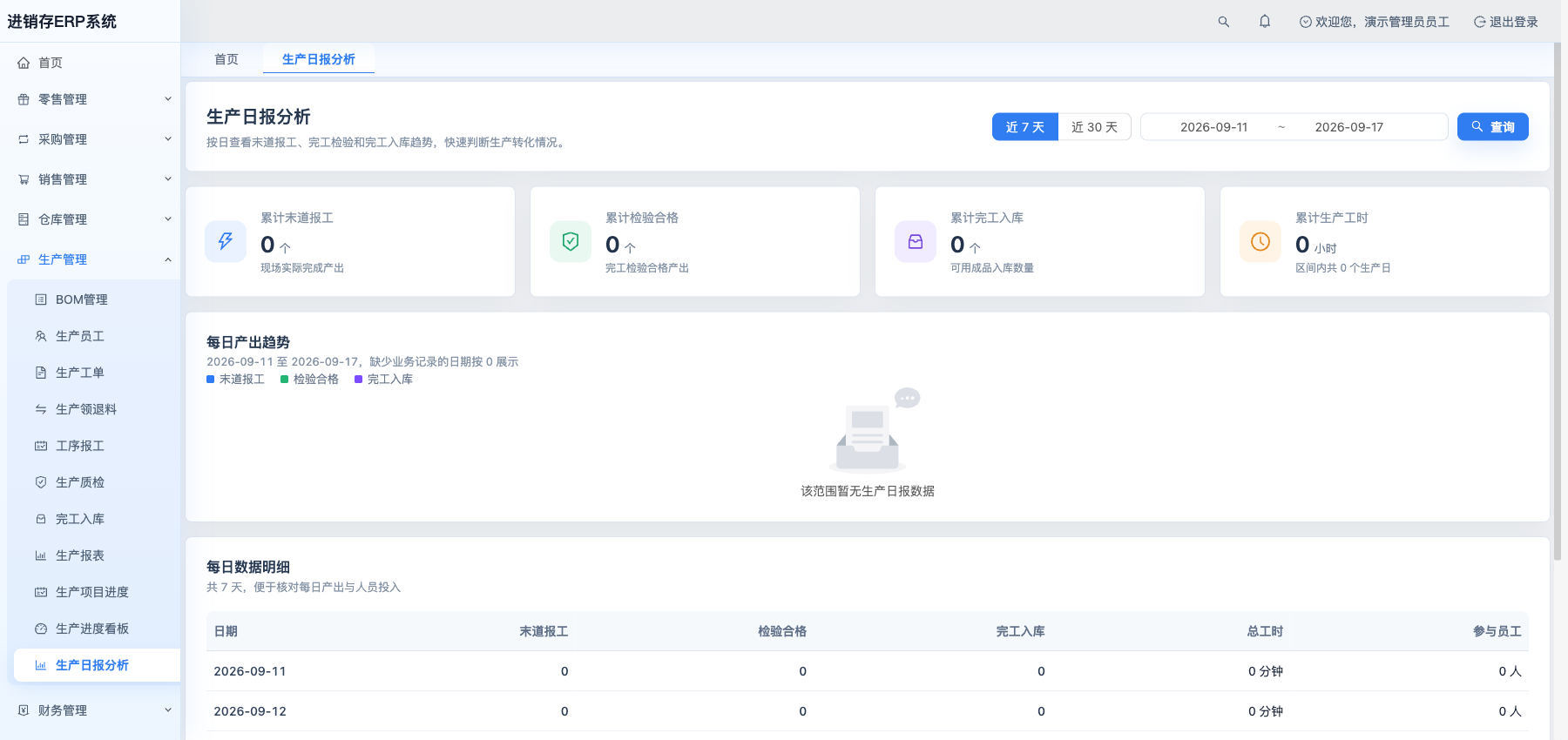
Task: Toggle 检验合格 legend series
Action: tap(309, 380)
